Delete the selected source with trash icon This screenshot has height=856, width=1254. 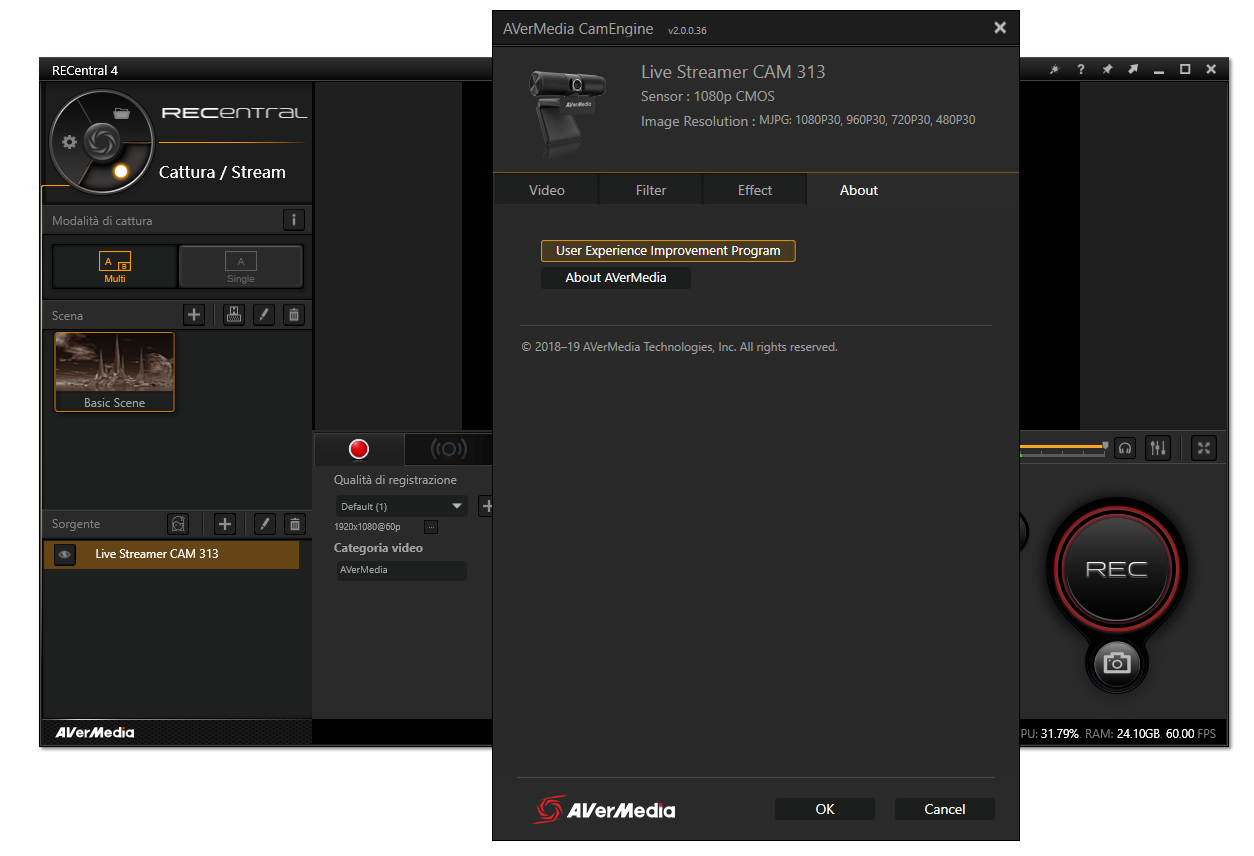point(295,524)
